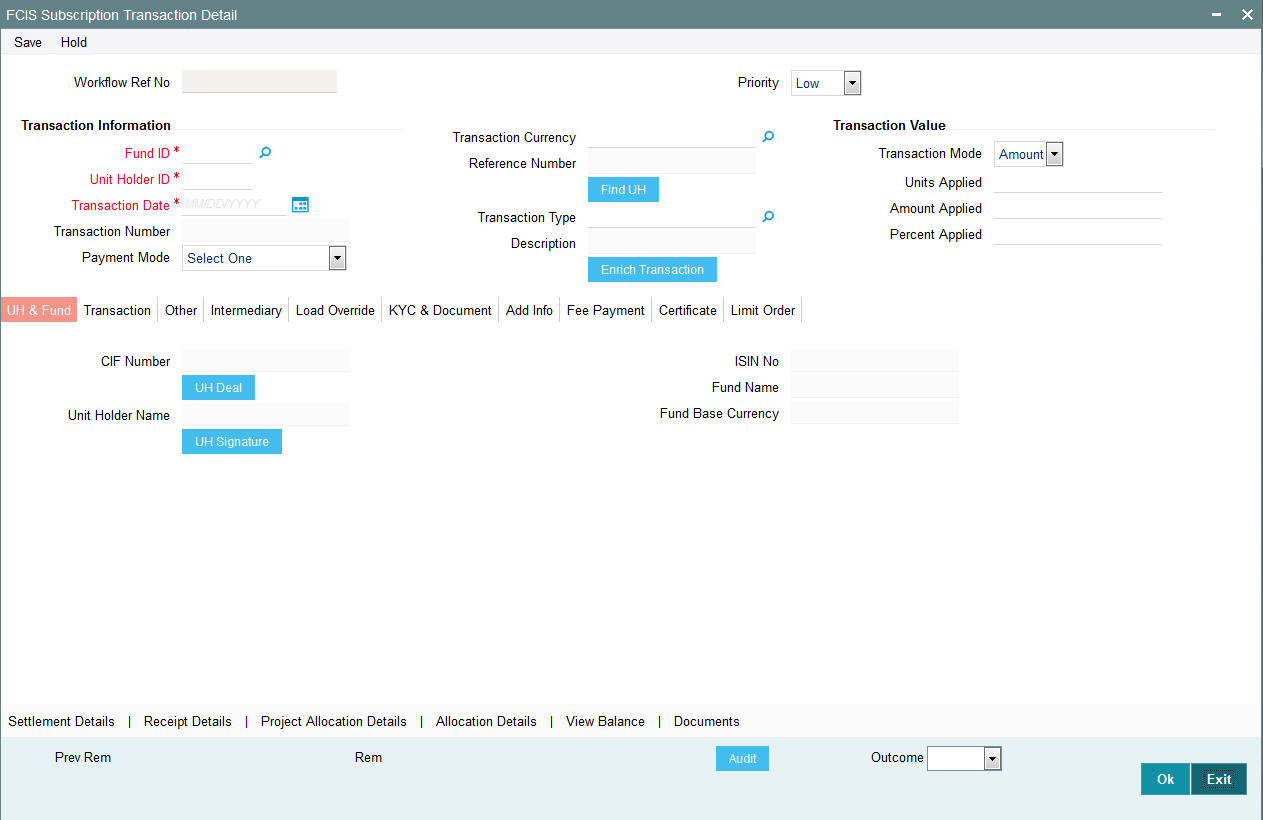Click the ISIN No field
This screenshot has height=820, width=1263.
(875, 361)
